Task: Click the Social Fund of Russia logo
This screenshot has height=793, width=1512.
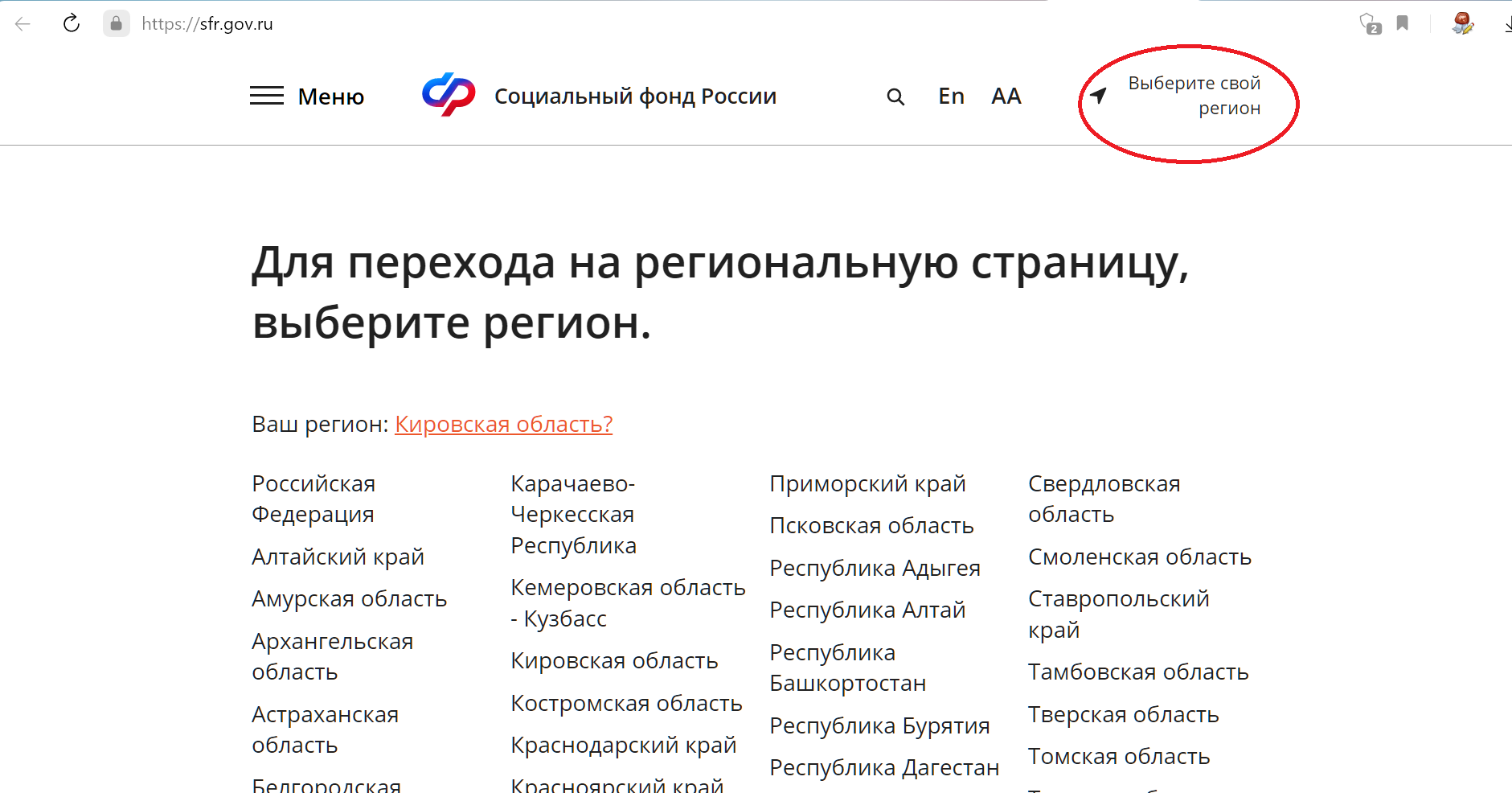Action: point(449,95)
